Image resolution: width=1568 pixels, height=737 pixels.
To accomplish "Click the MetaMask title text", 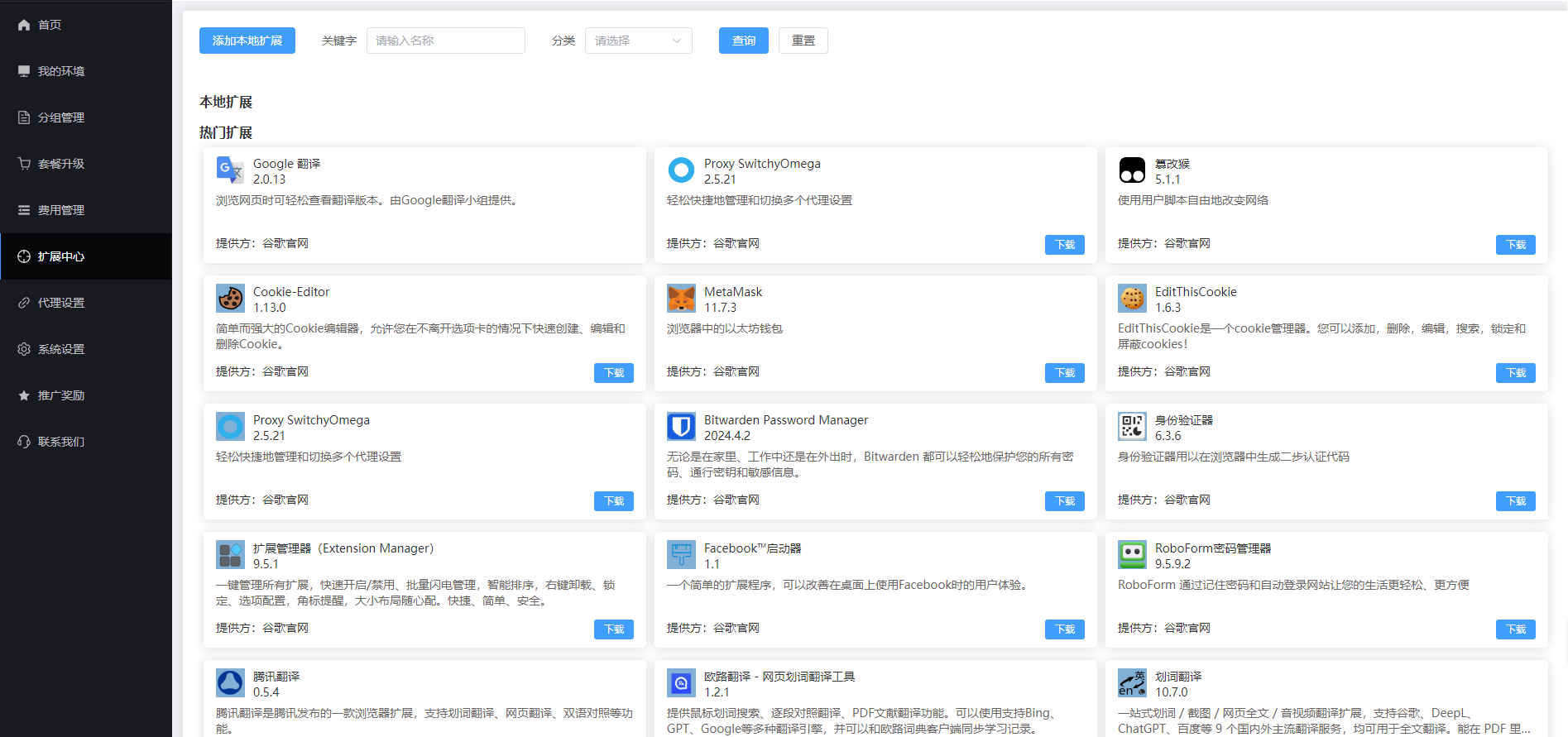I will 733,292.
